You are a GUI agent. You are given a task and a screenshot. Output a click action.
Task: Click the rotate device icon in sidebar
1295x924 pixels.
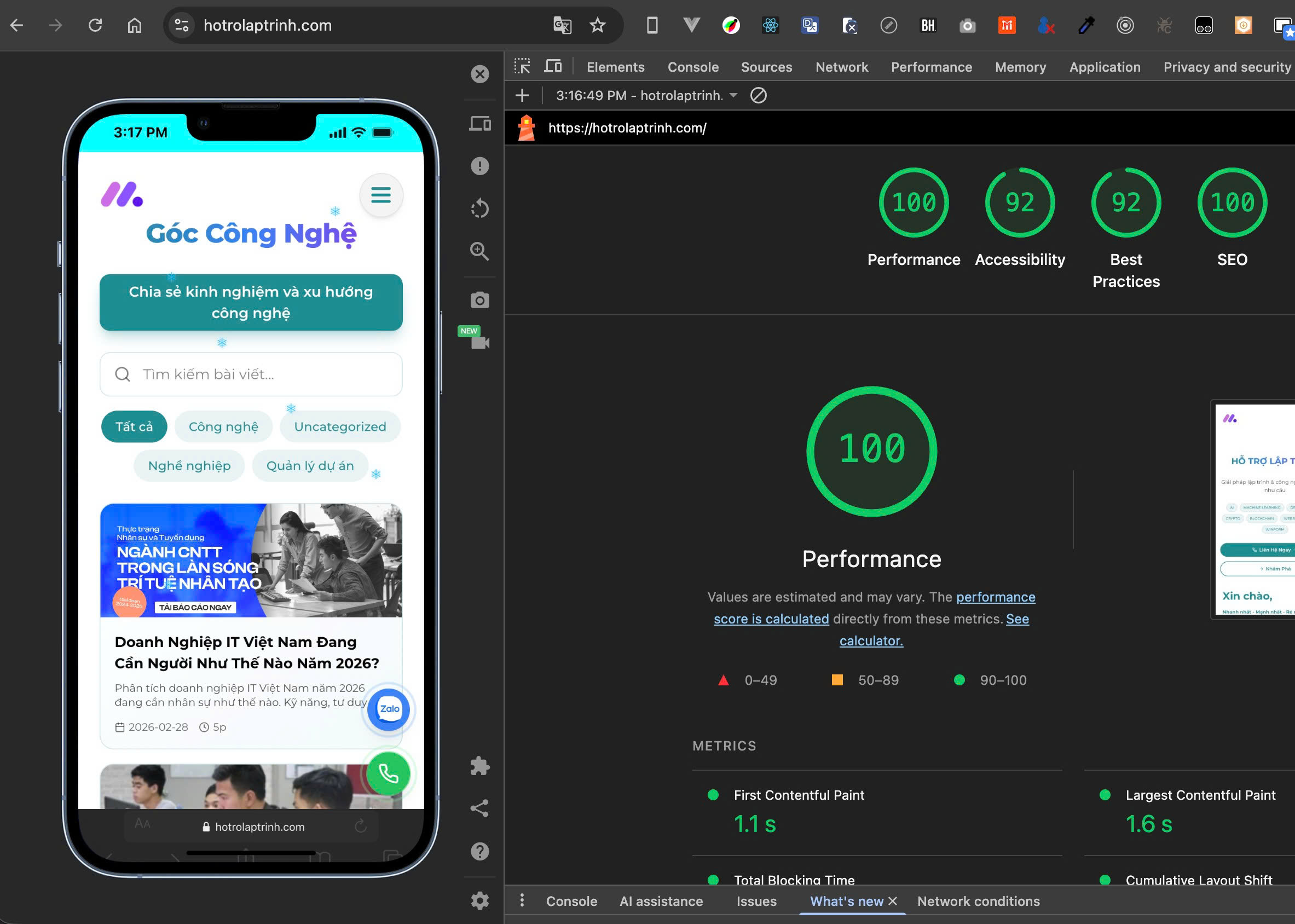(479, 208)
